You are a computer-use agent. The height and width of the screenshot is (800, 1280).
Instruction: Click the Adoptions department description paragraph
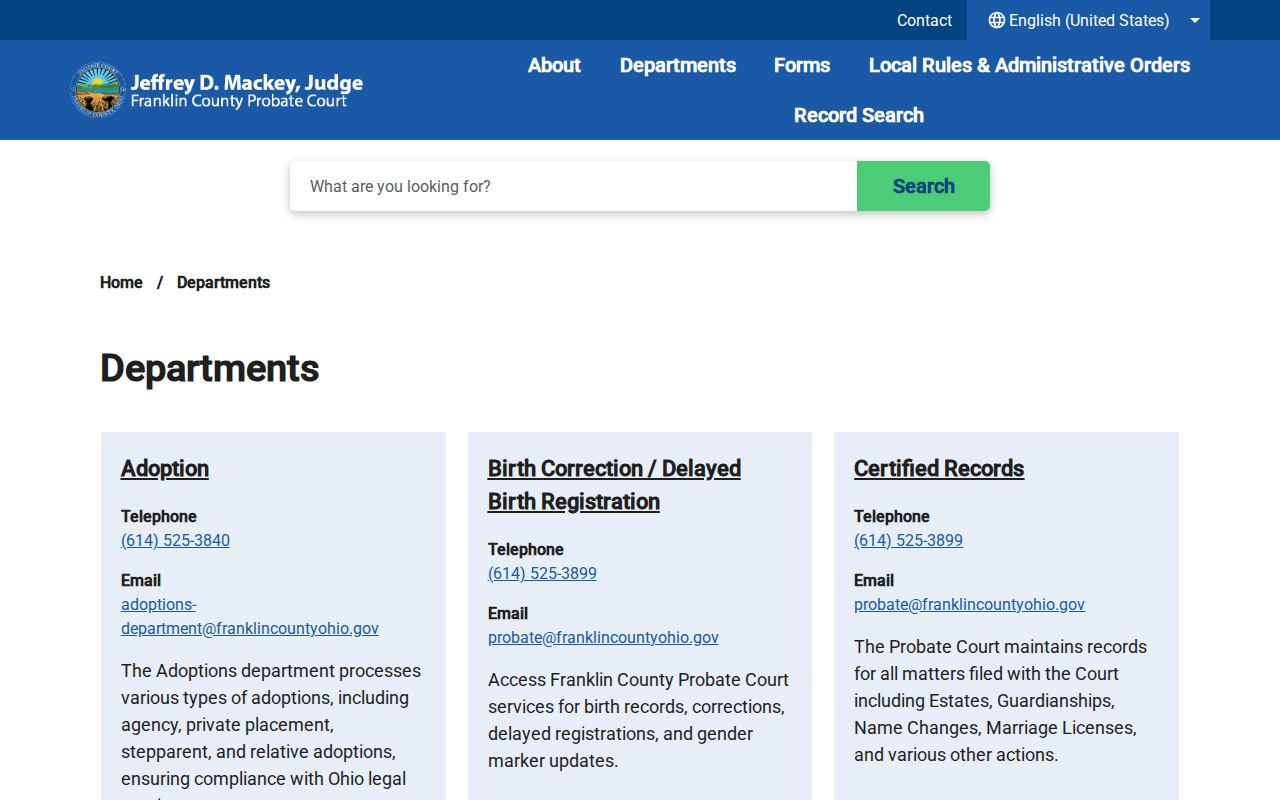[273, 730]
